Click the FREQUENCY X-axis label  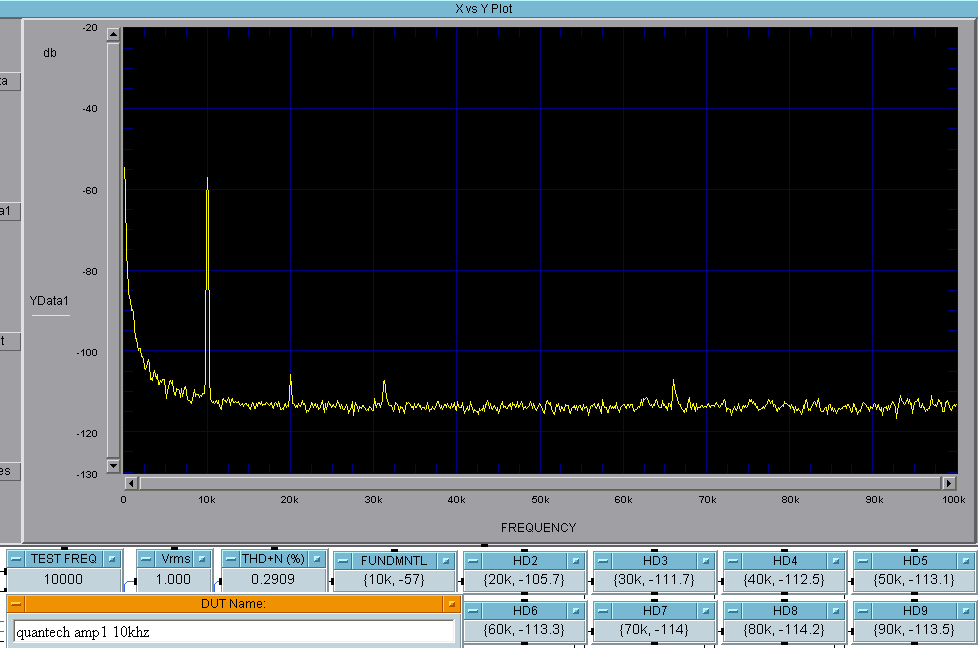(x=538, y=528)
